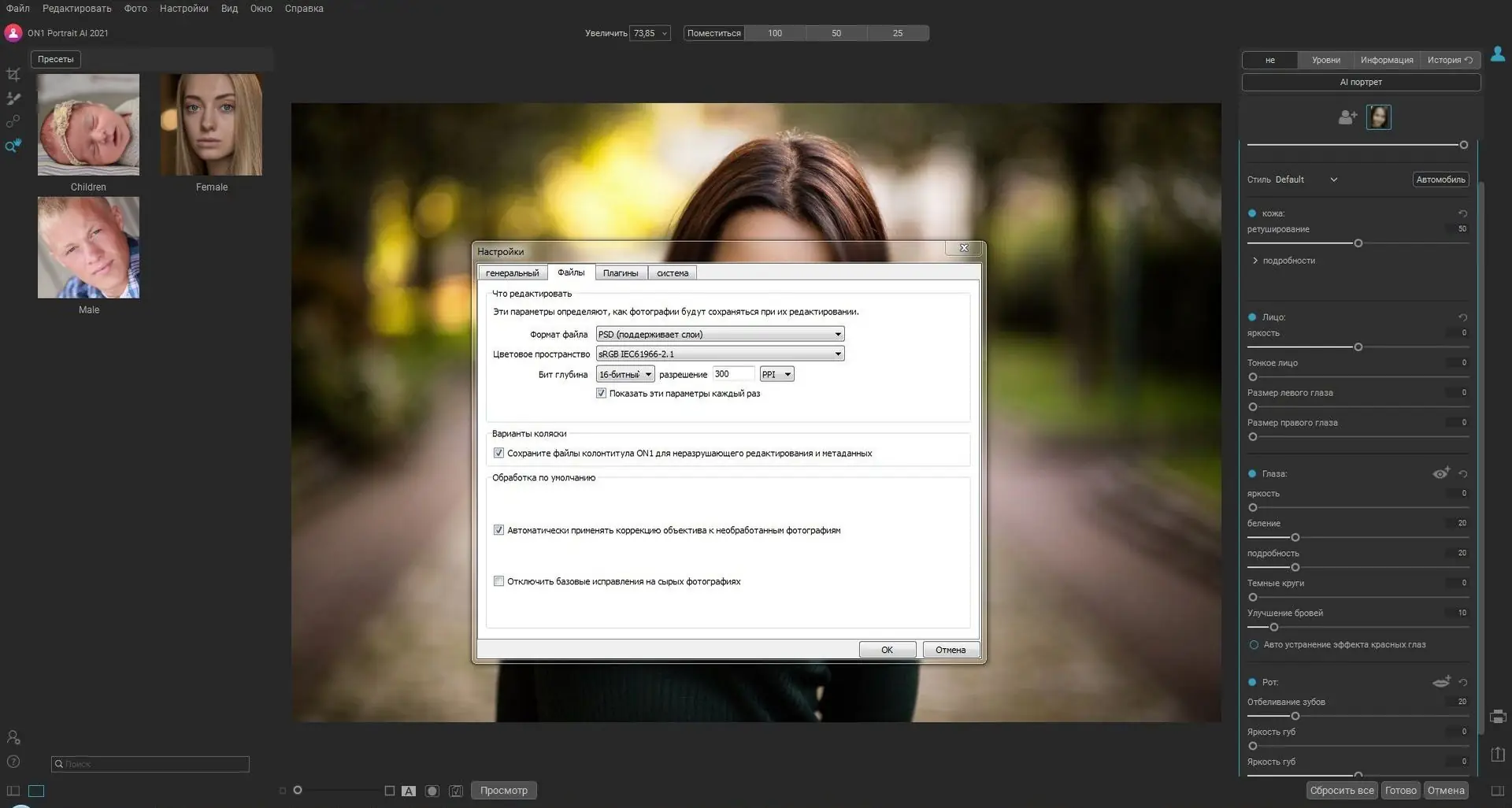Viewport: 1512px width, 808px height.
Task: Toggle right panel visibility icon at bottom right
Action: click(x=1498, y=791)
